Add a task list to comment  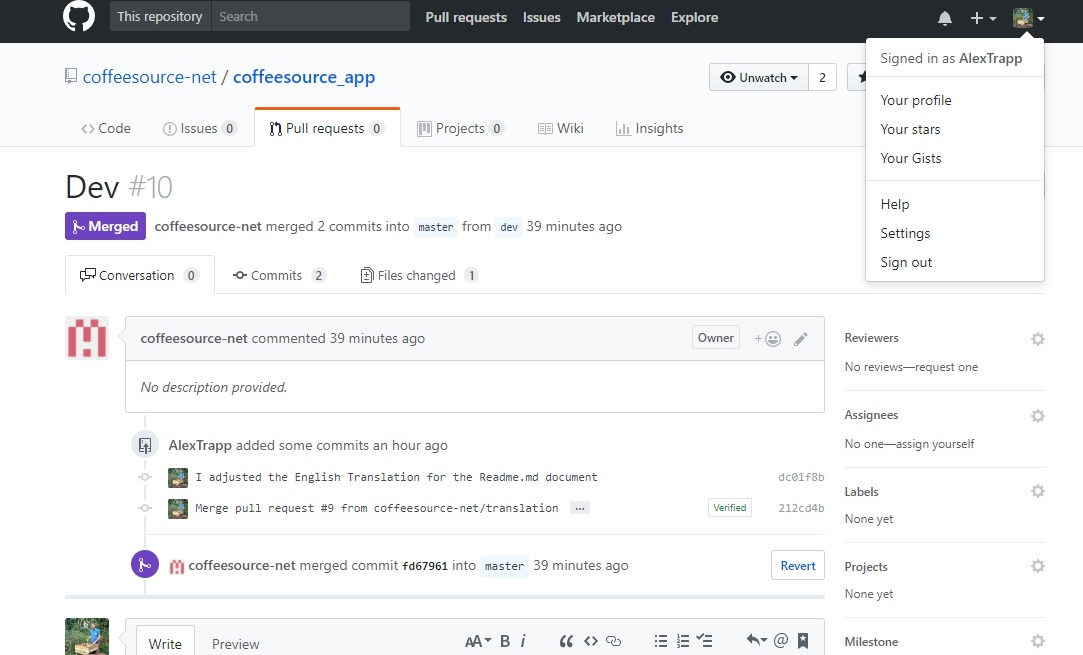click(x=705, y=640)
